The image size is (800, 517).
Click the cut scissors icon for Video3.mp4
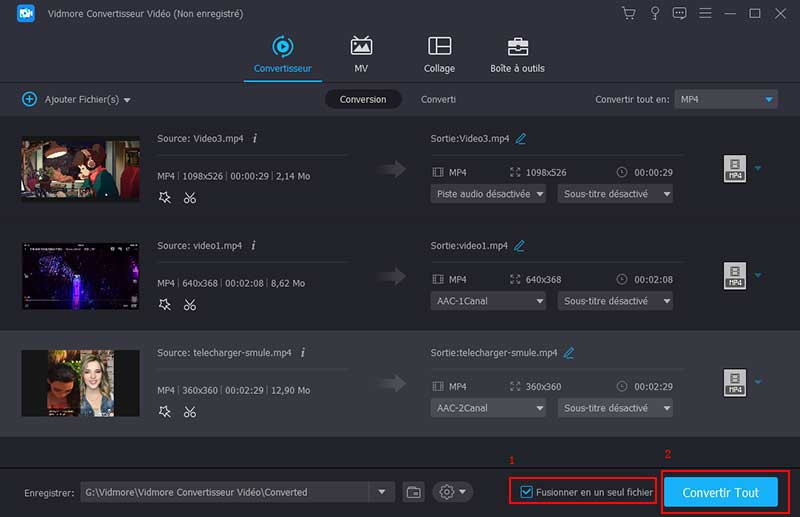pos(190,197)
